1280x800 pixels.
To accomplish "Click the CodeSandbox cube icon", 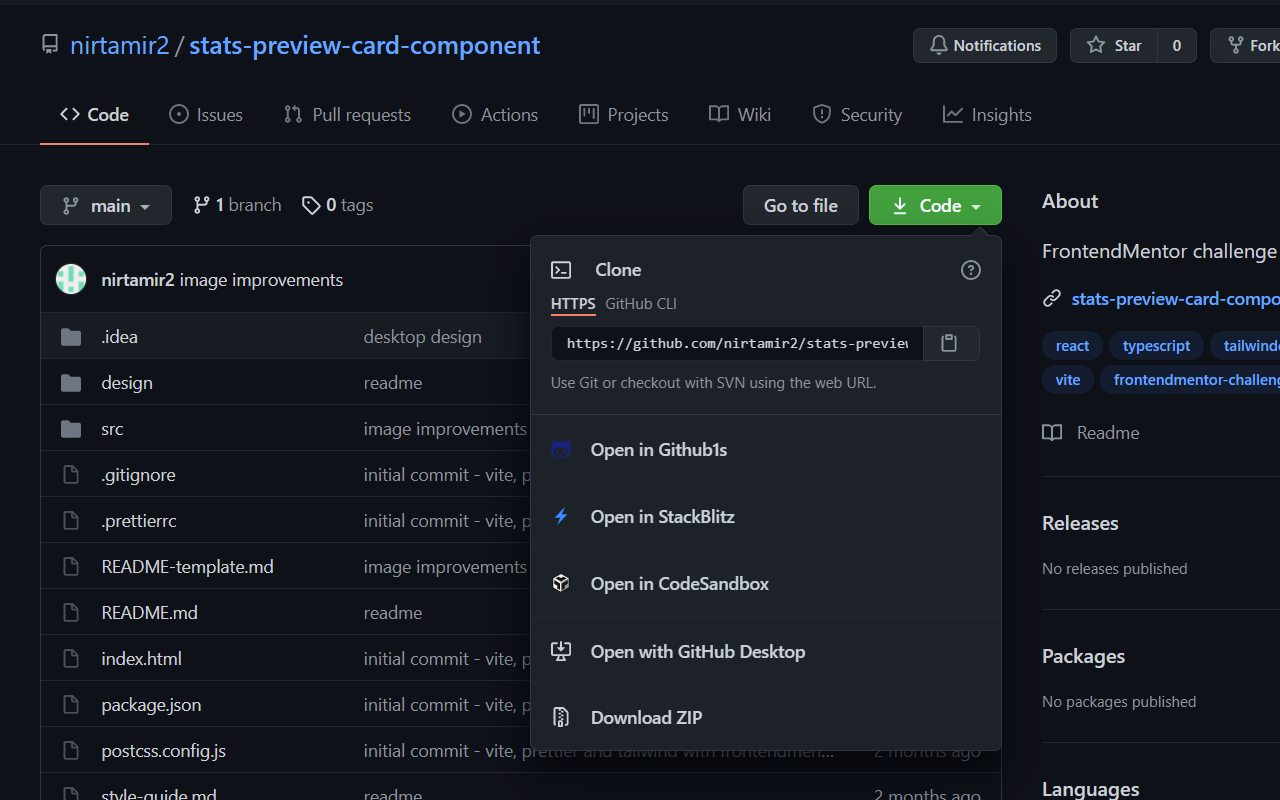I will tap(560, 583).
